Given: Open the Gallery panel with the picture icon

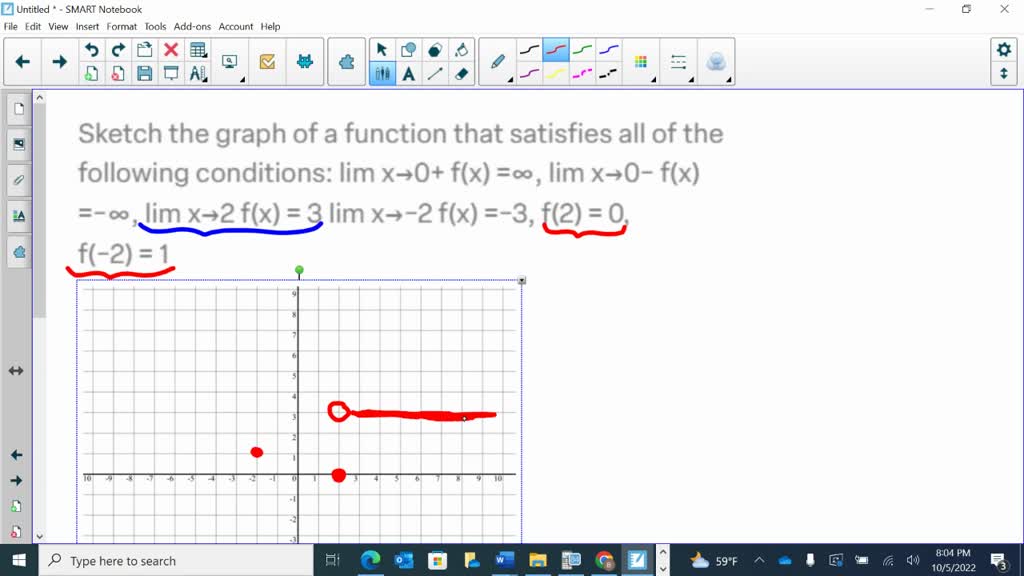Looking at the screenshot, I should [19, 143].
